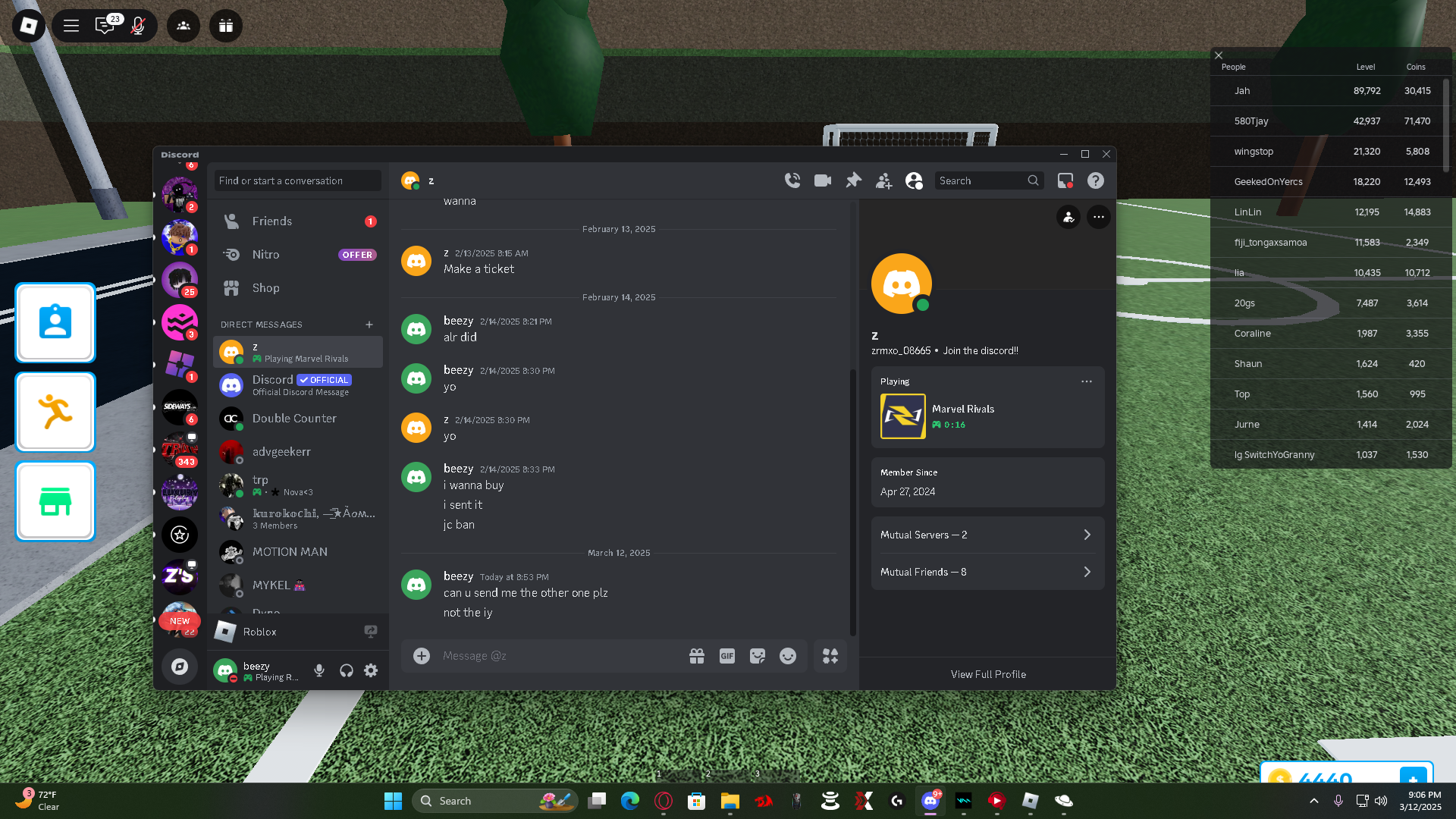
Task: Open the Friends tab
Action: (x=298, y=221)
